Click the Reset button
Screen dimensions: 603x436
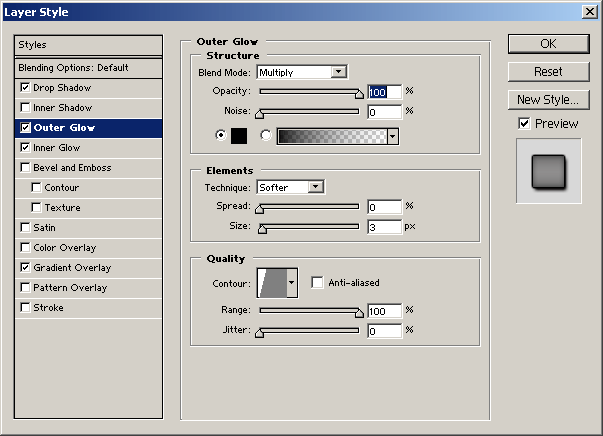pos(548,72)
